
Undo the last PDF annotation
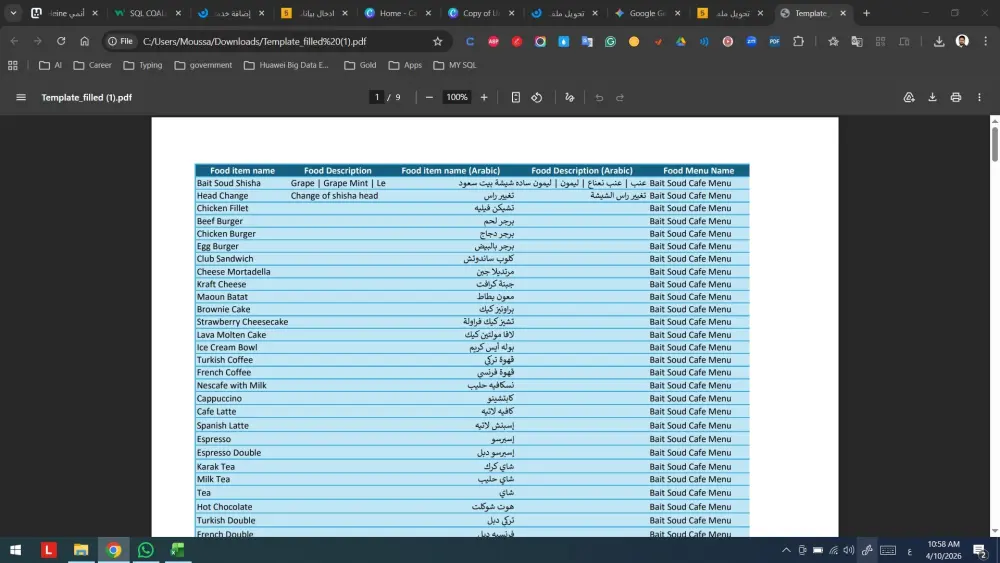599,98
